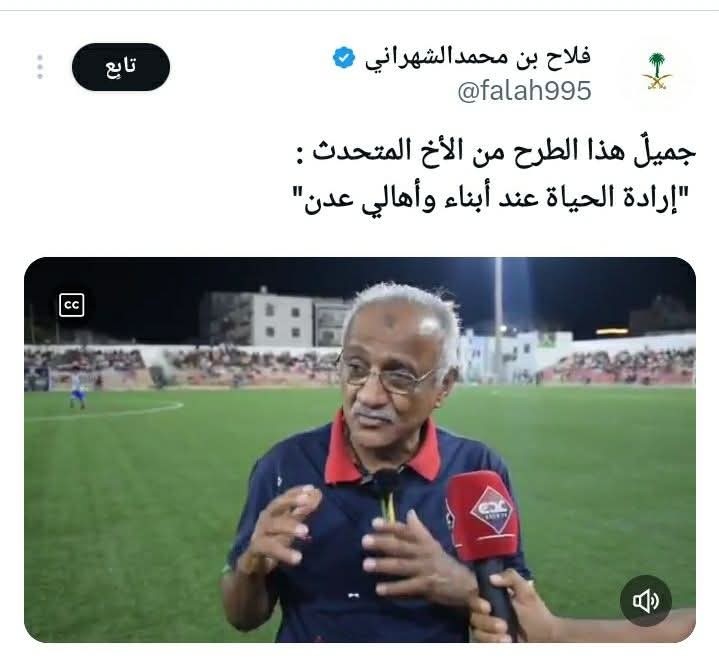
Task: Select the tweet line جميلٌ هذا الطرح
Action: click(496, 152)
